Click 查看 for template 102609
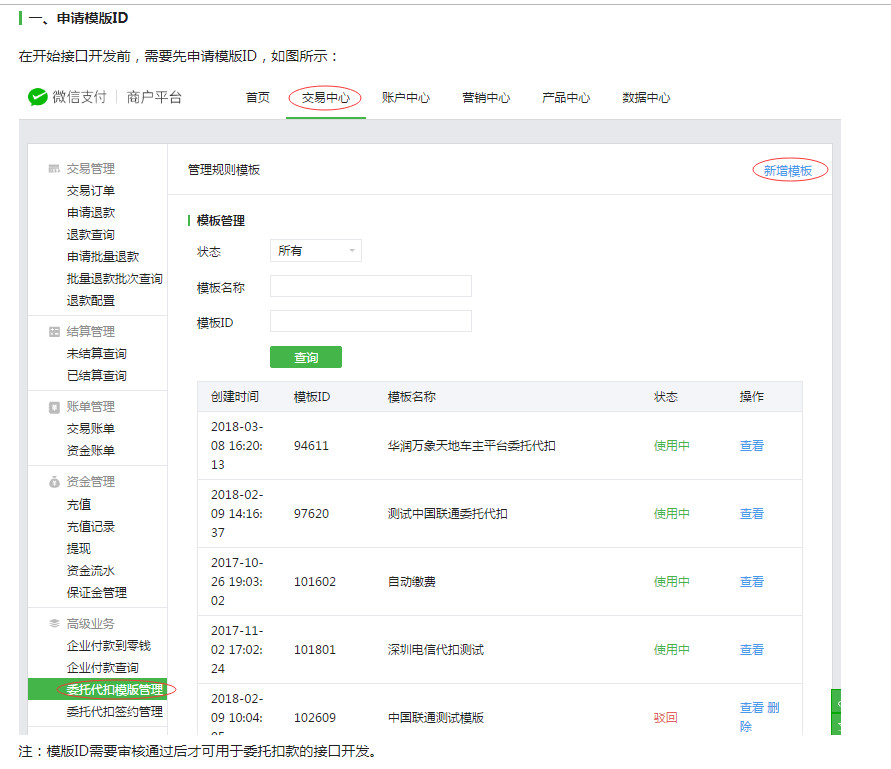 (751, 708)
